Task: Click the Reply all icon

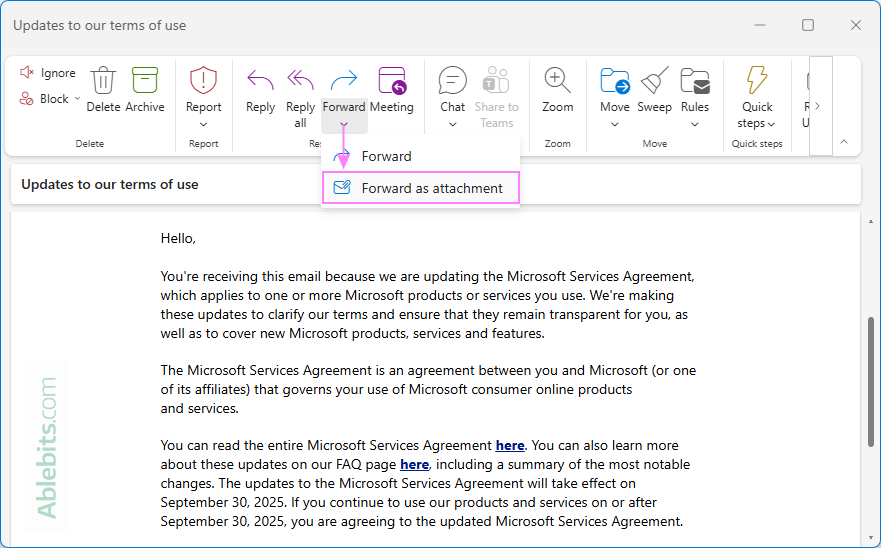Action: pyautogui.click(x=301, y=80)
